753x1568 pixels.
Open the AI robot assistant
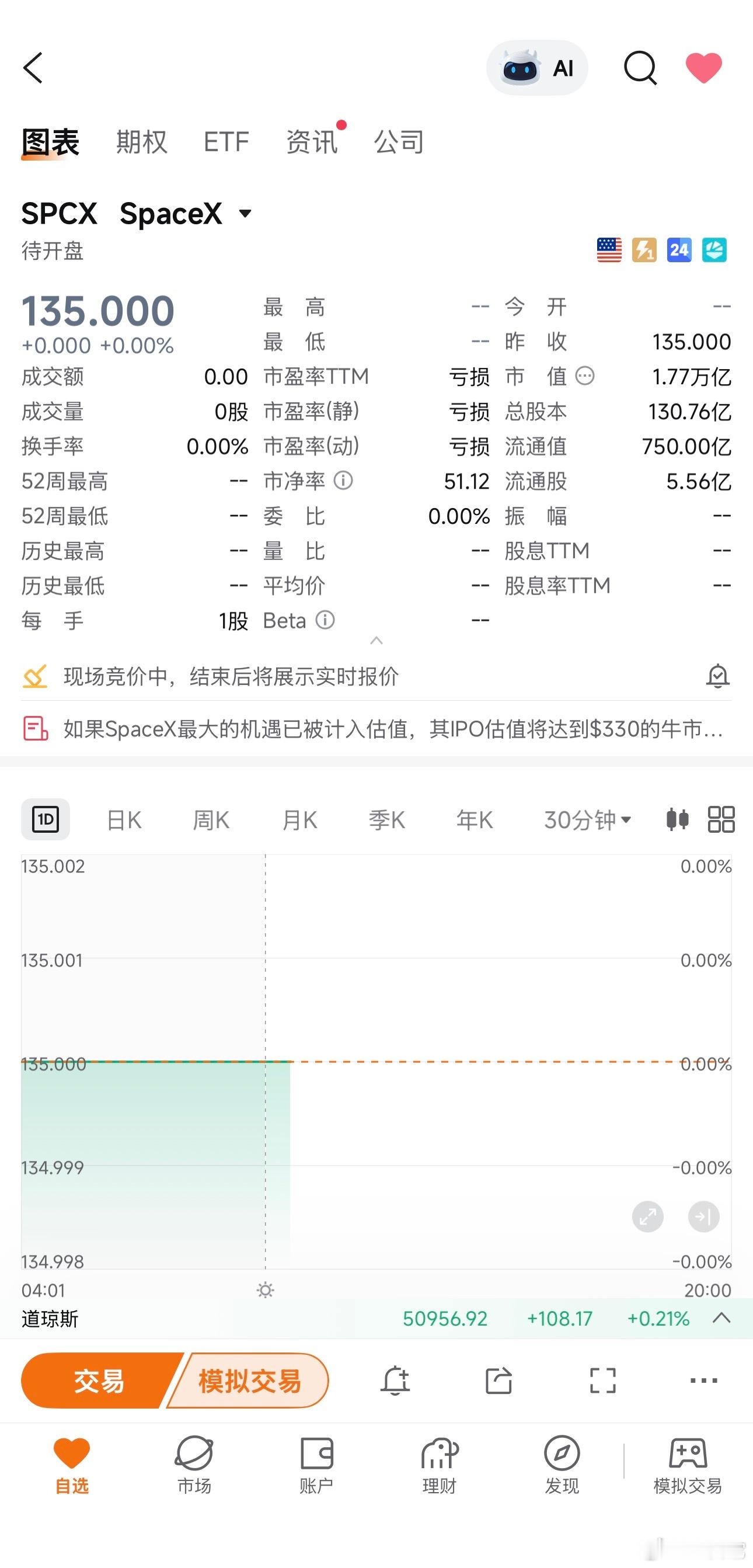(537, 68)
